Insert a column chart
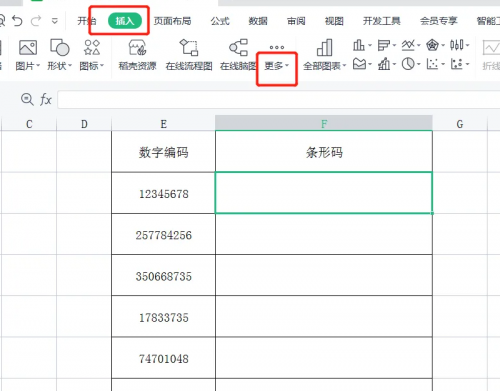This screenshot has height=391, width=500. (359, 45)
